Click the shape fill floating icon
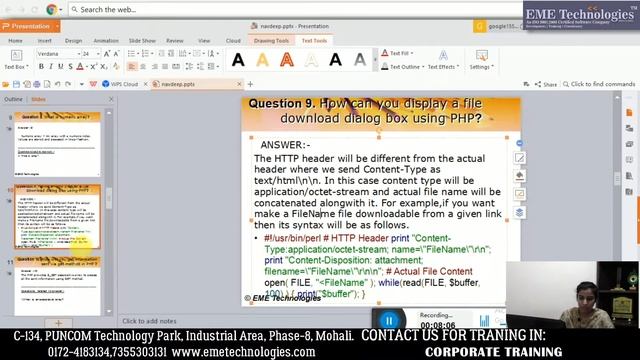Image resolution: width=640 pixels, height=360 pixels. click(519, 176)
